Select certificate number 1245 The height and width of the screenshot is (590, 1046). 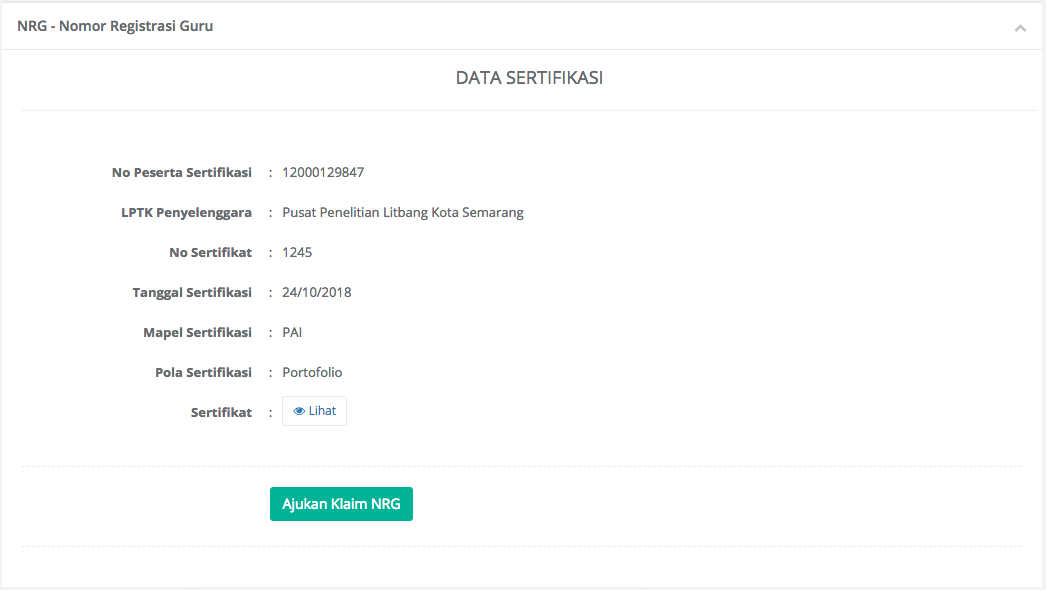coord(297,252)
